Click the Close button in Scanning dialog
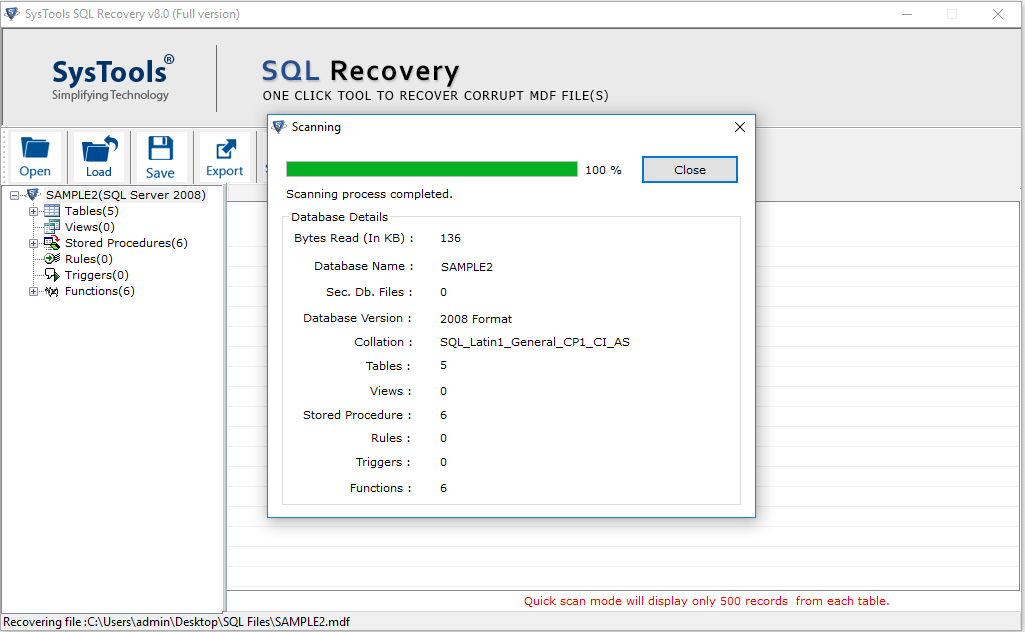The height and width of the screenshot is (632, 1025). [x=690, y=170]
